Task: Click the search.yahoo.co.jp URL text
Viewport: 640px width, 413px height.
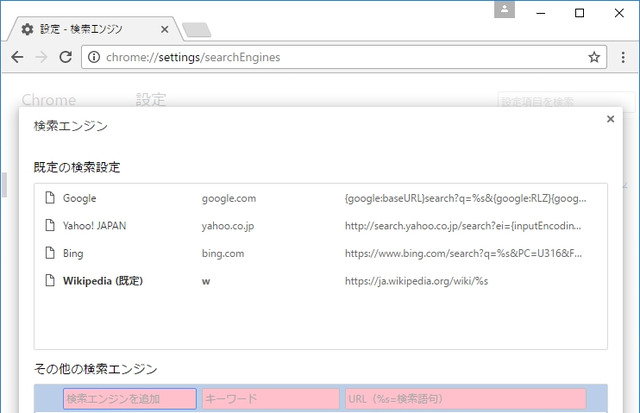Action: tap(463, 226)
